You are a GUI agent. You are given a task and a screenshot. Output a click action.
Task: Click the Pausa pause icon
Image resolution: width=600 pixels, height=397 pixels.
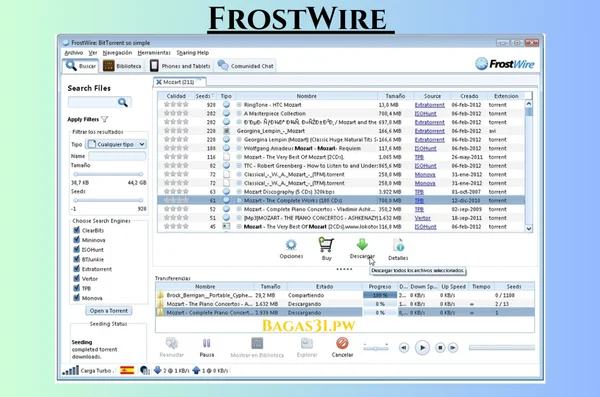(x=207, y=343)
